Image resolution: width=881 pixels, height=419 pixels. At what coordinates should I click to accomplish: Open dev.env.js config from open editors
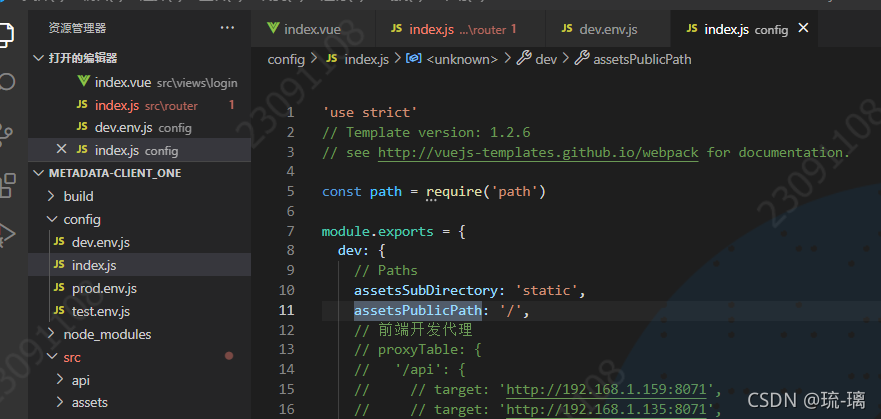click(139, 127)
